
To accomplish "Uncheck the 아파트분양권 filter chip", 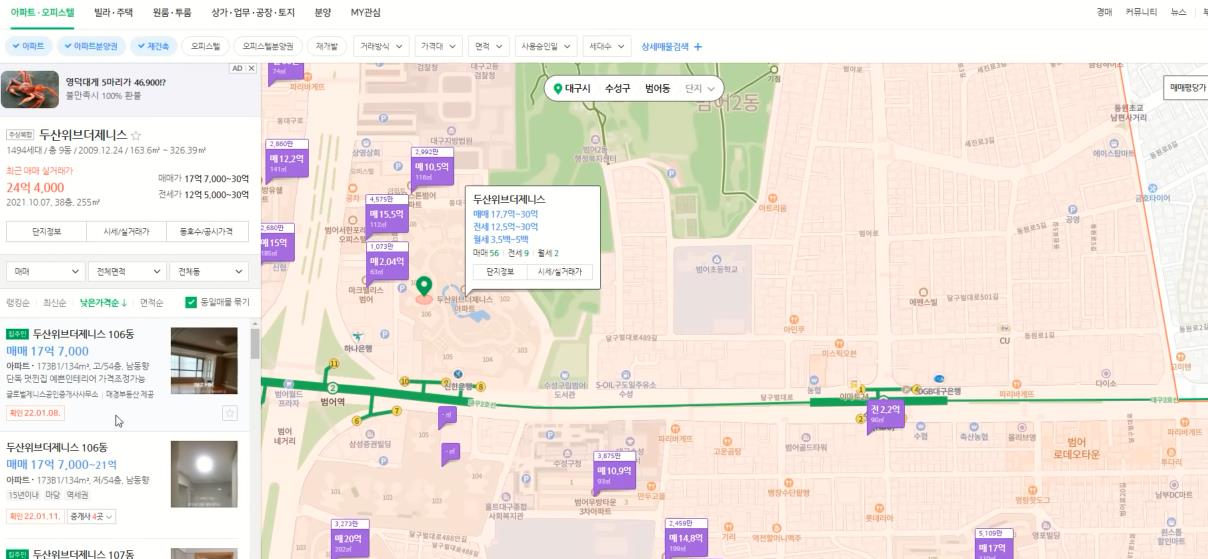I will pos(90,46).
